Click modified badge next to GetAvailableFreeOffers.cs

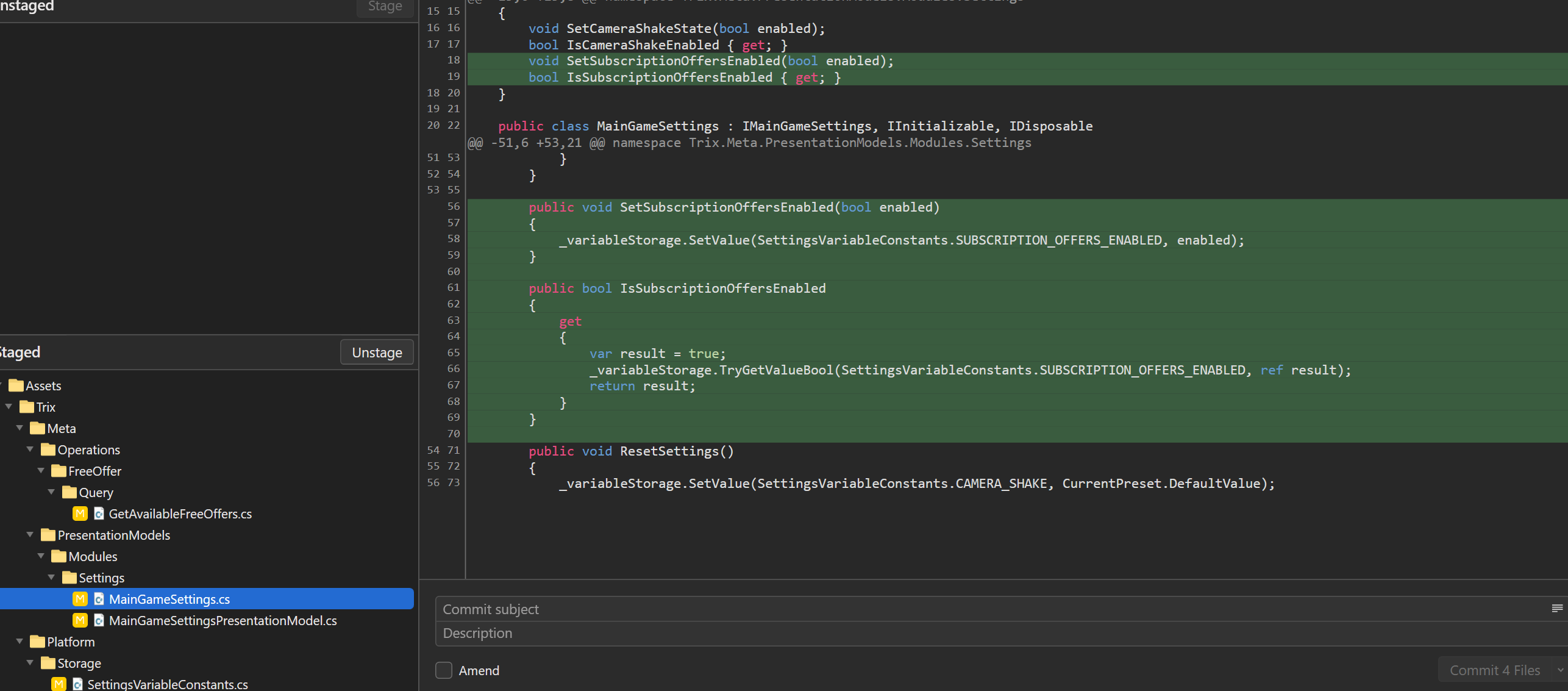pos(80,514)
